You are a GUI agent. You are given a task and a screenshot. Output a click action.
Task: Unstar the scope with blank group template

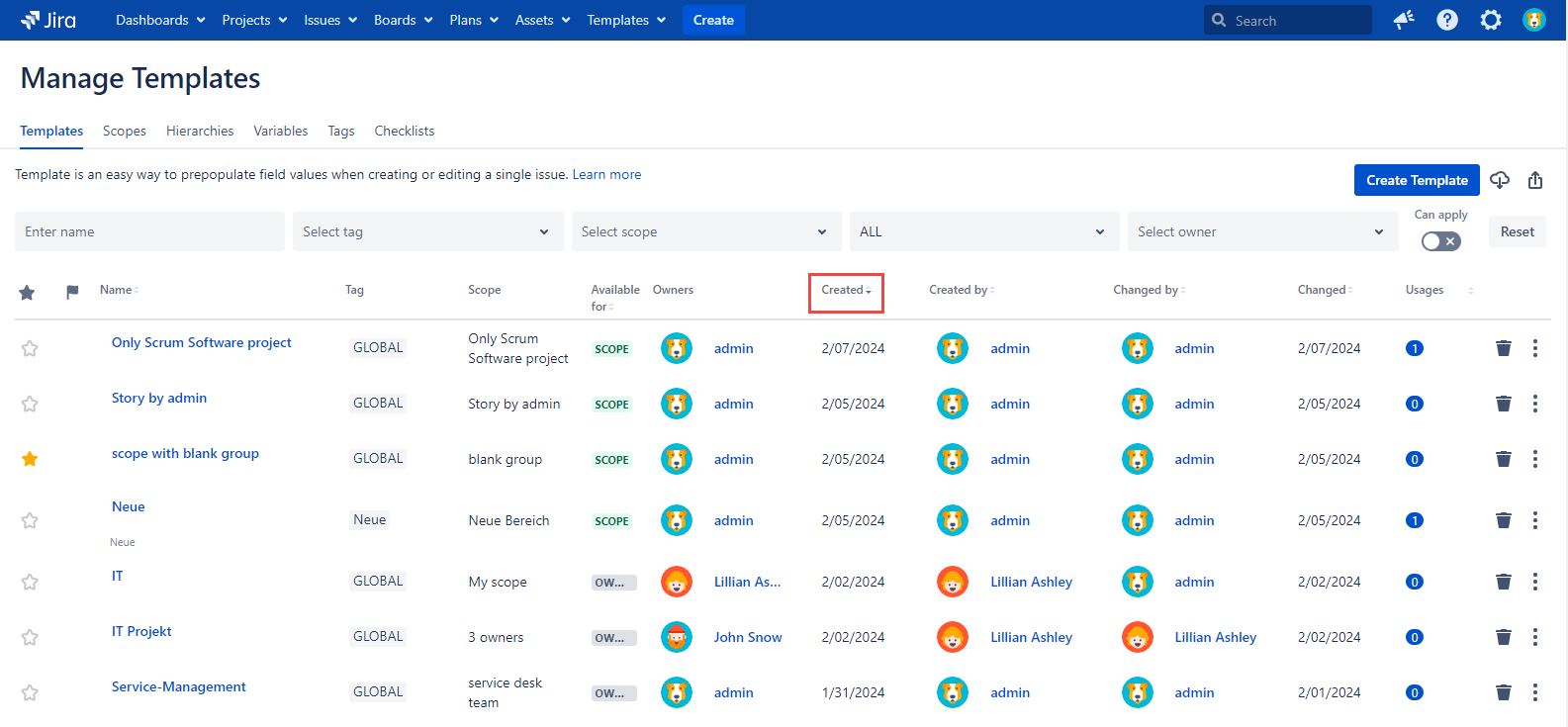pyautogui.click(x=30, y=459)
